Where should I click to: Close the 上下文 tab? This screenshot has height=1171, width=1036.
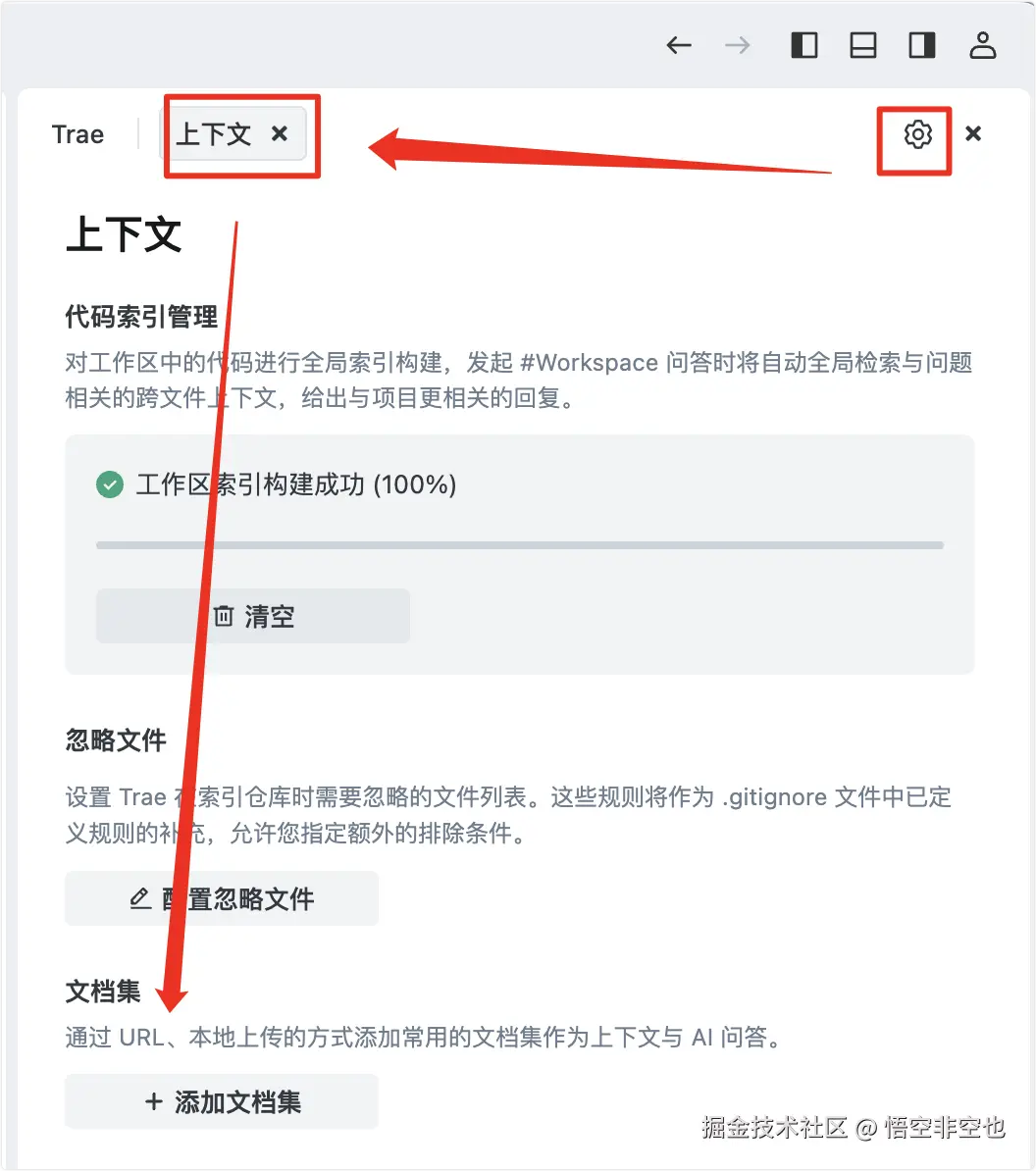pos(280,133)
